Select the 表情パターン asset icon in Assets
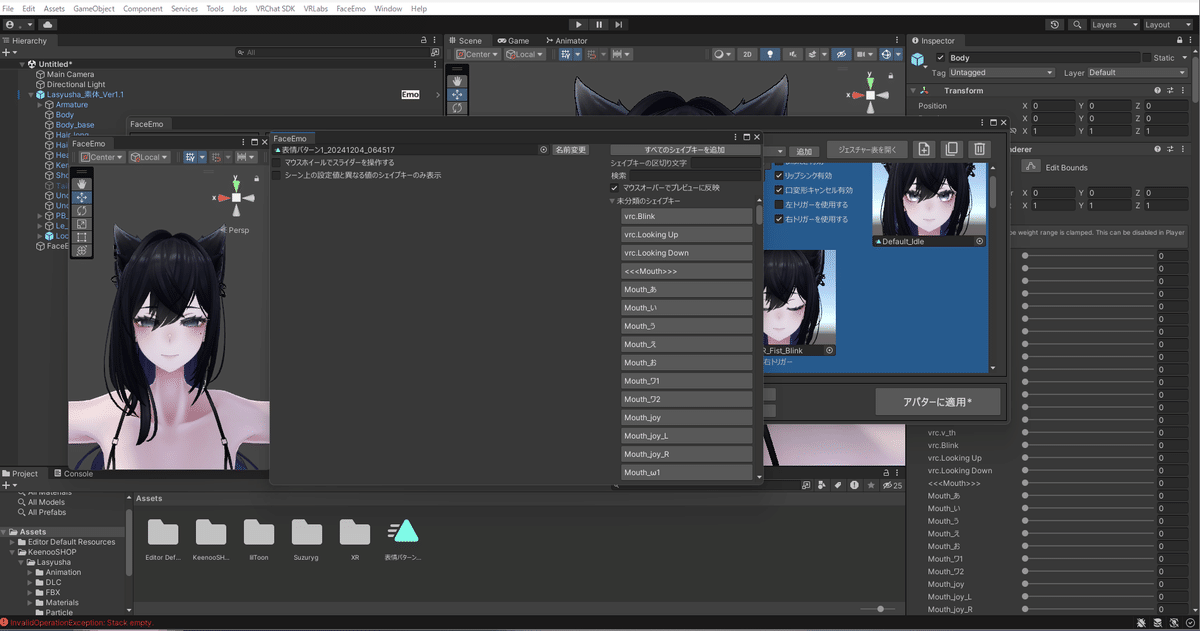 pos(403,532)
